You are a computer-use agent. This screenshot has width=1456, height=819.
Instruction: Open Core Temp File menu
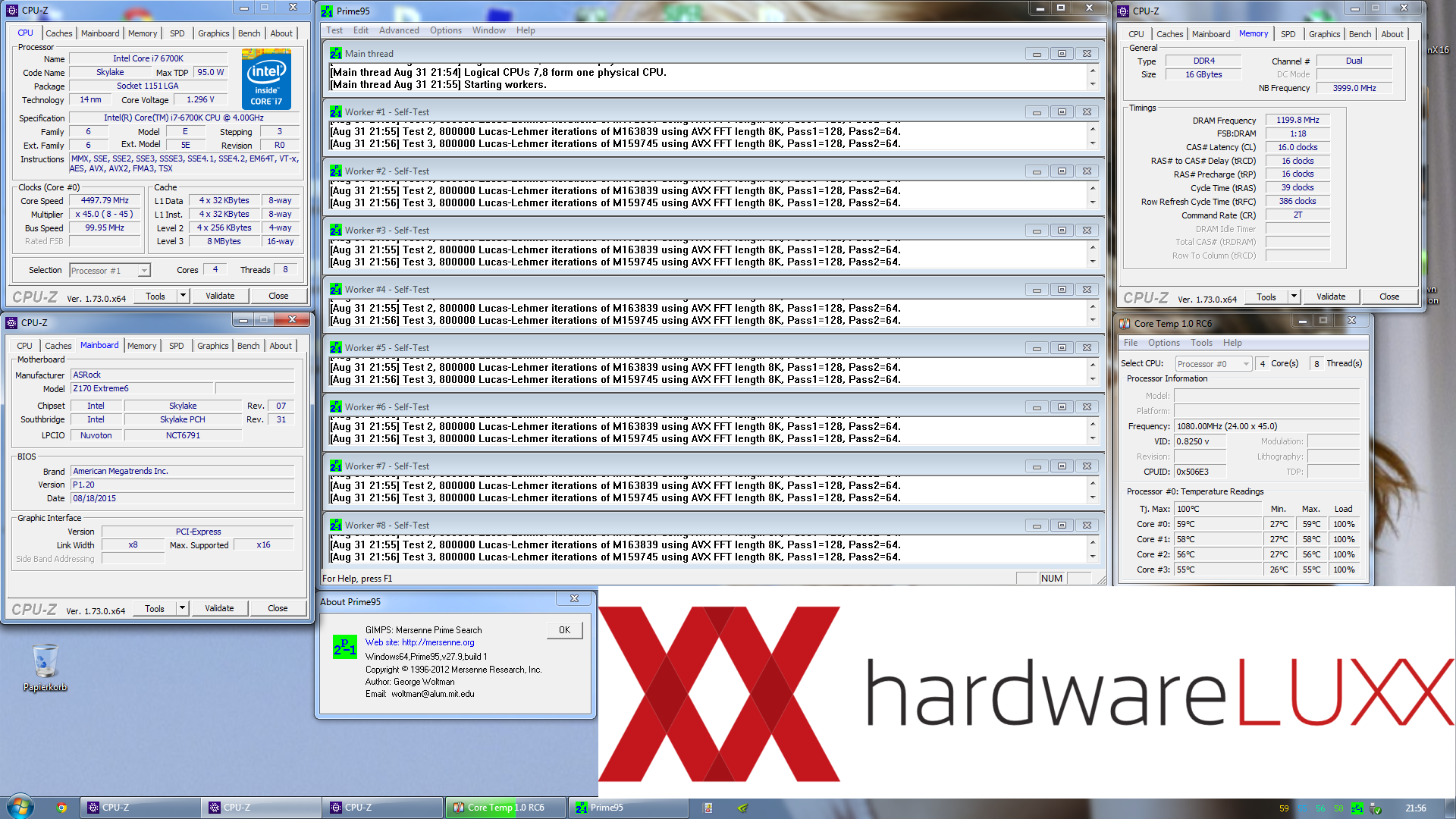(1131, 343)
